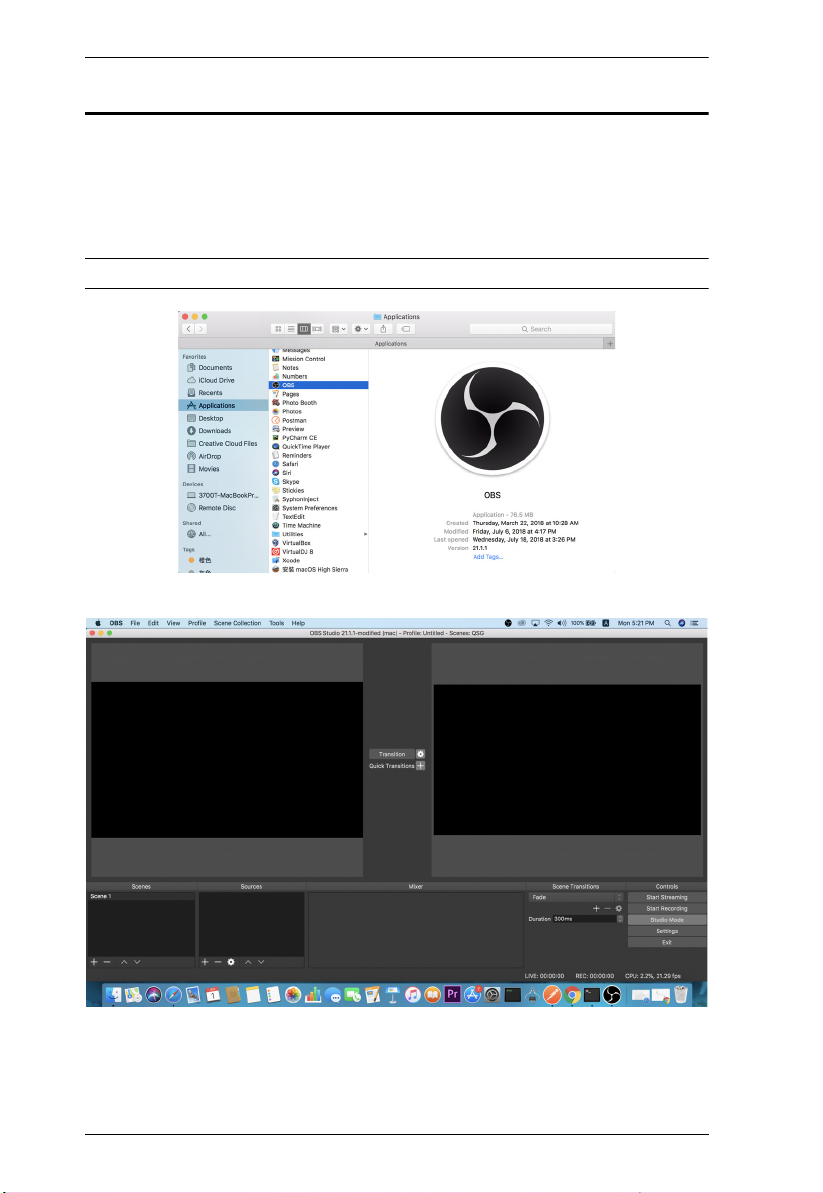823x1193 pixels.
Task: Open the Finder action gear menu
Action: pos(361,329)
